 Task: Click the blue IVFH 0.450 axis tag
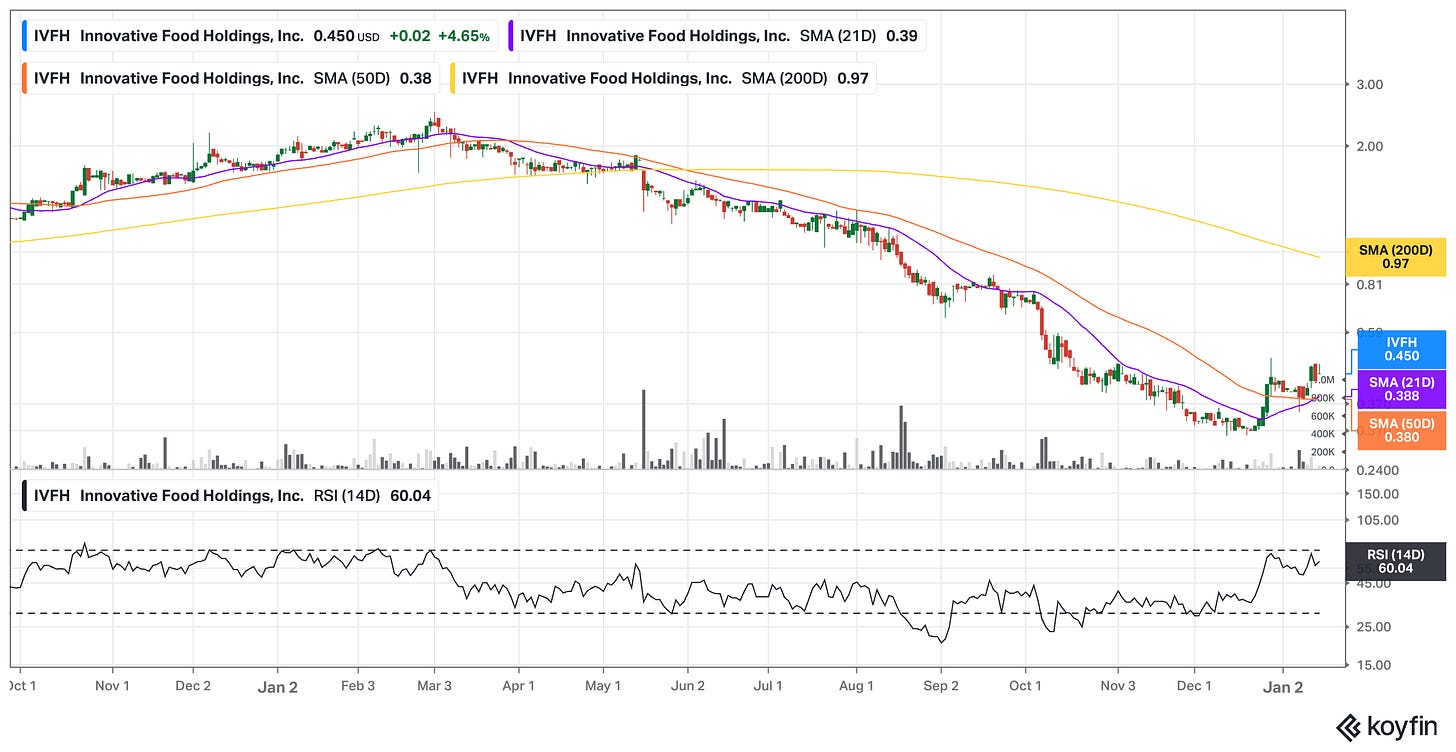click(x=1401, y=349)
